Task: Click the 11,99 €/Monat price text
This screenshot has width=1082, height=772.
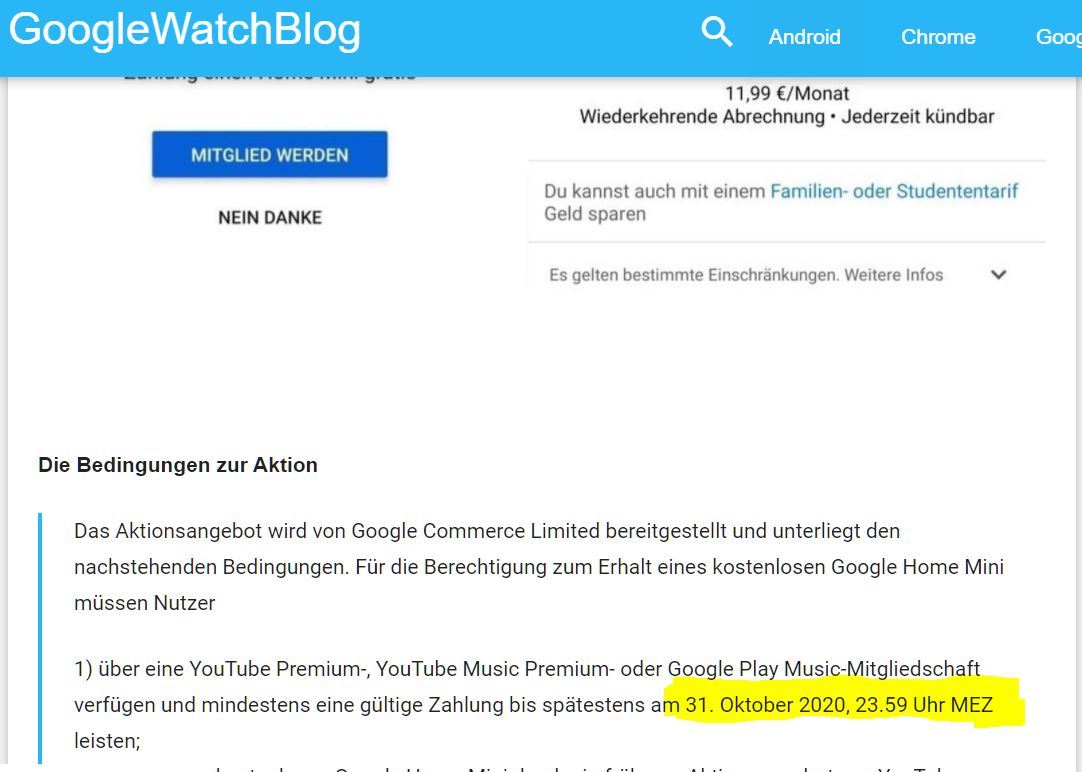Action: pyautogui.click(x=787, y=93)
